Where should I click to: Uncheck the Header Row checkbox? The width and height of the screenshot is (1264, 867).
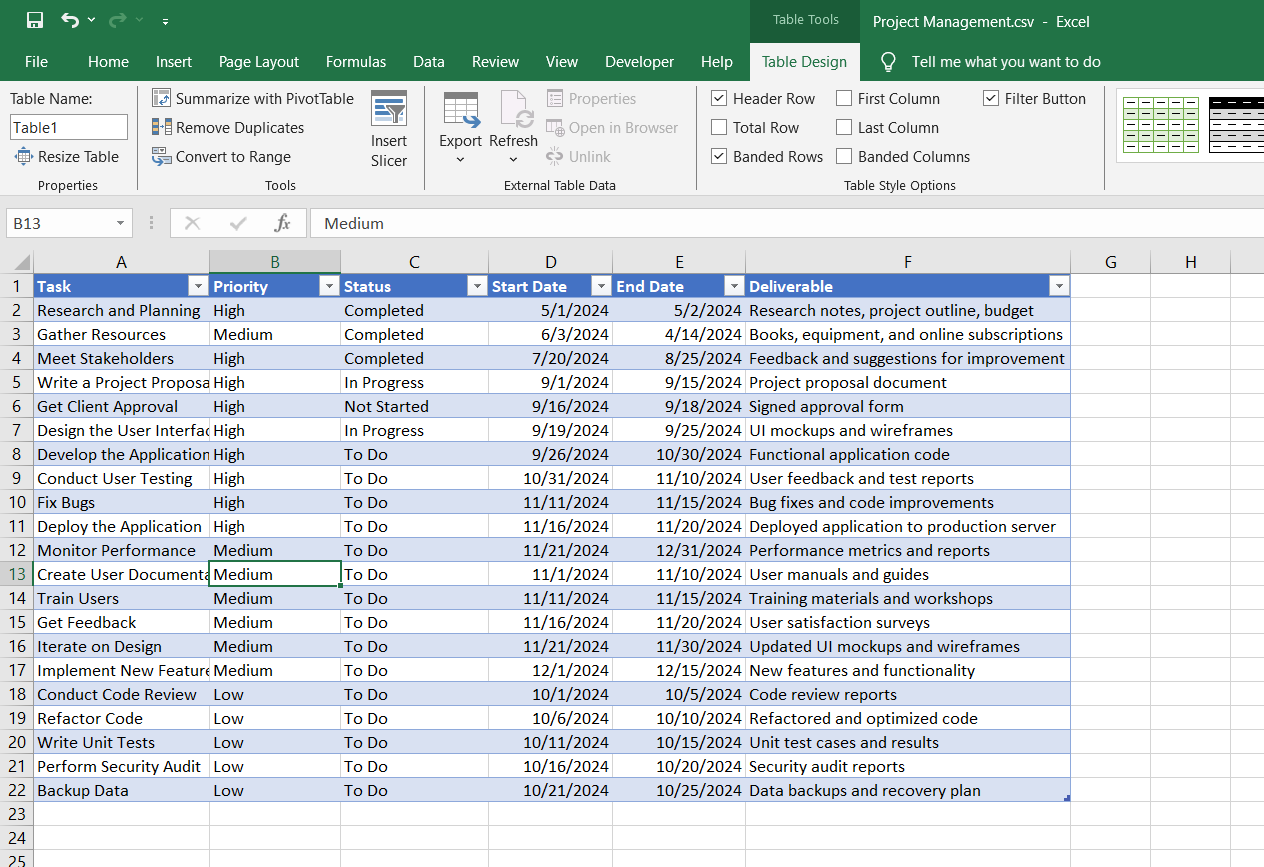[719, 98]
